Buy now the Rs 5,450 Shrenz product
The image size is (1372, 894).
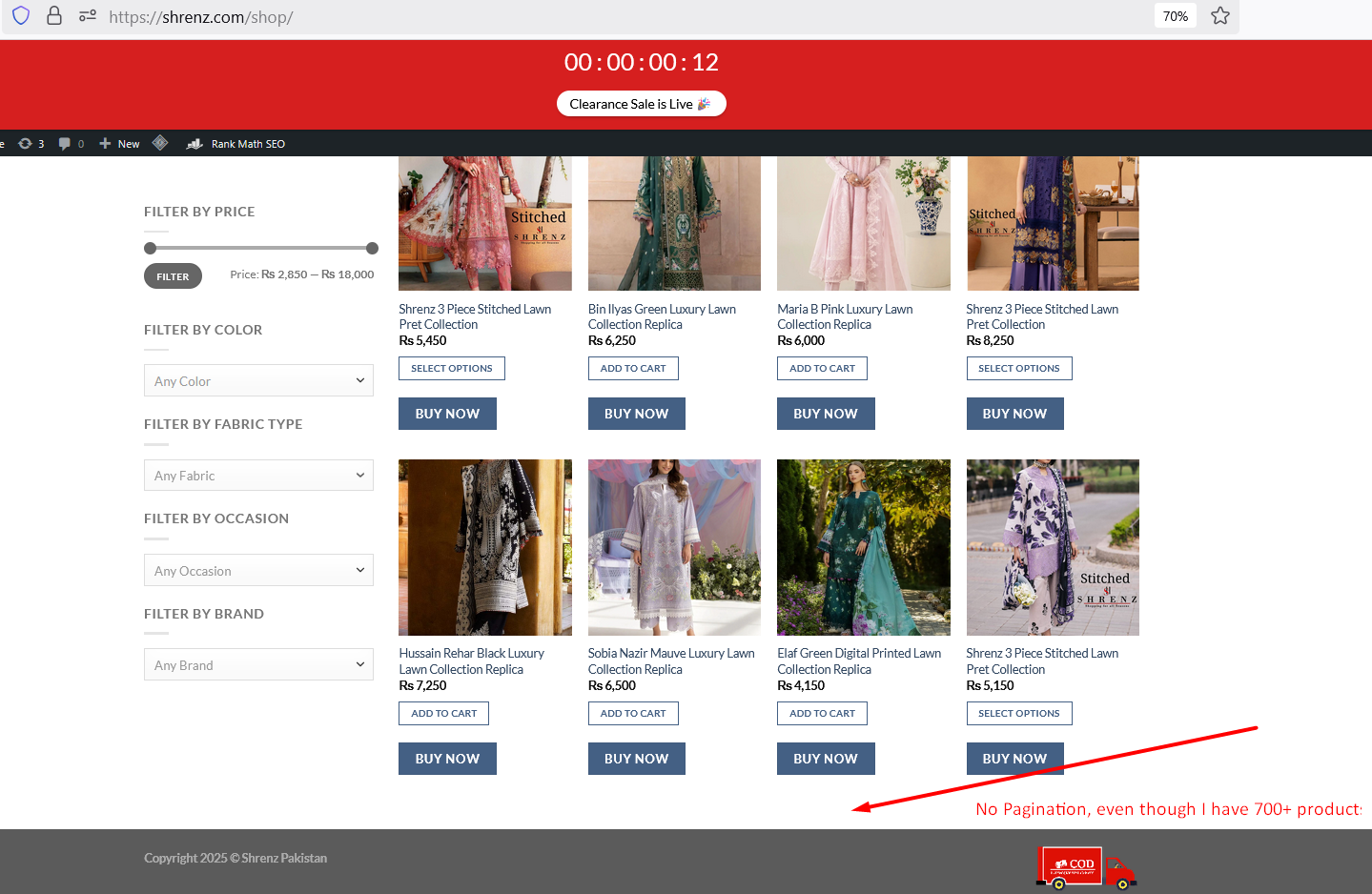click(x=447, y=414)
